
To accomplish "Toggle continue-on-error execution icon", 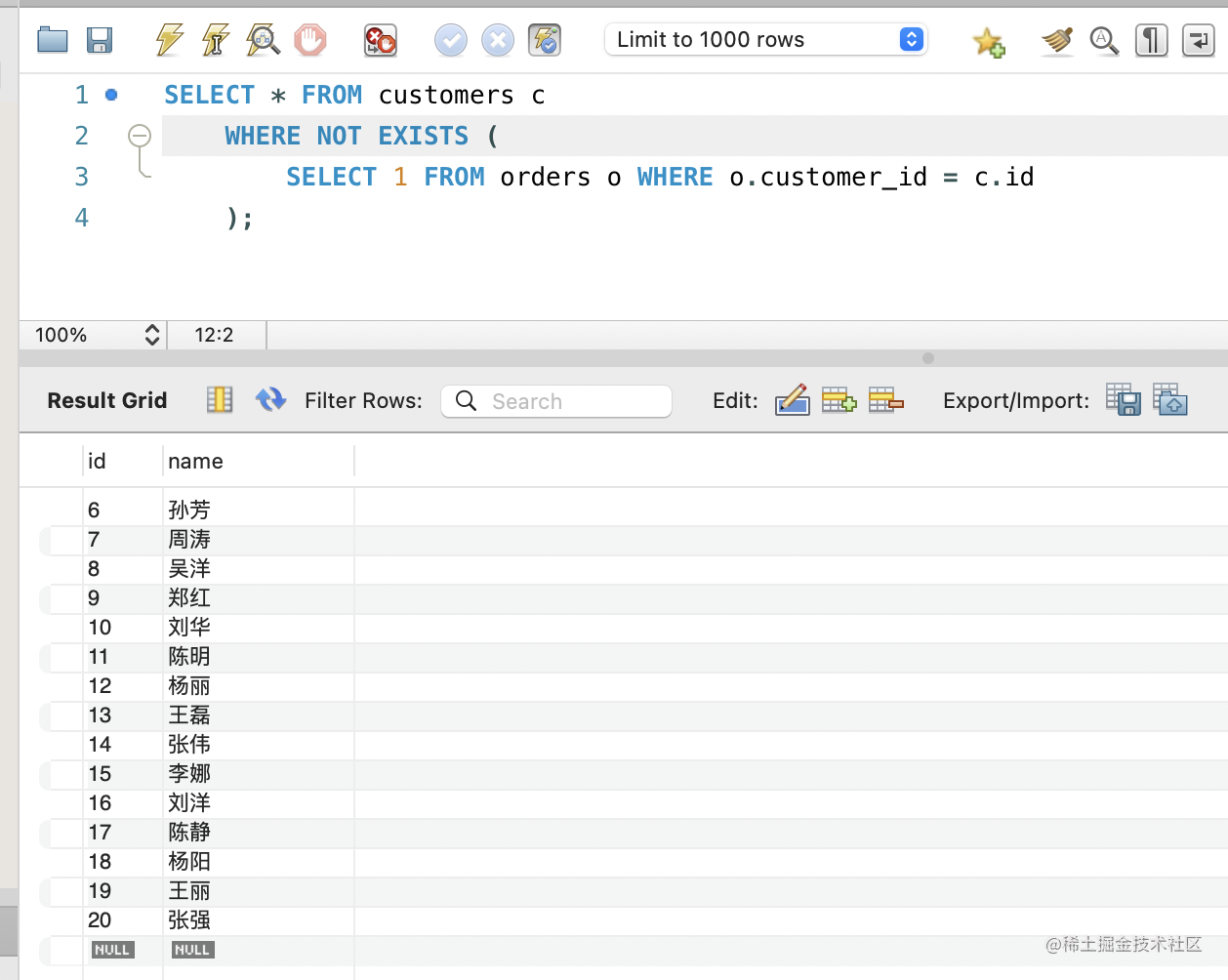I will click(x=380, y=40).
